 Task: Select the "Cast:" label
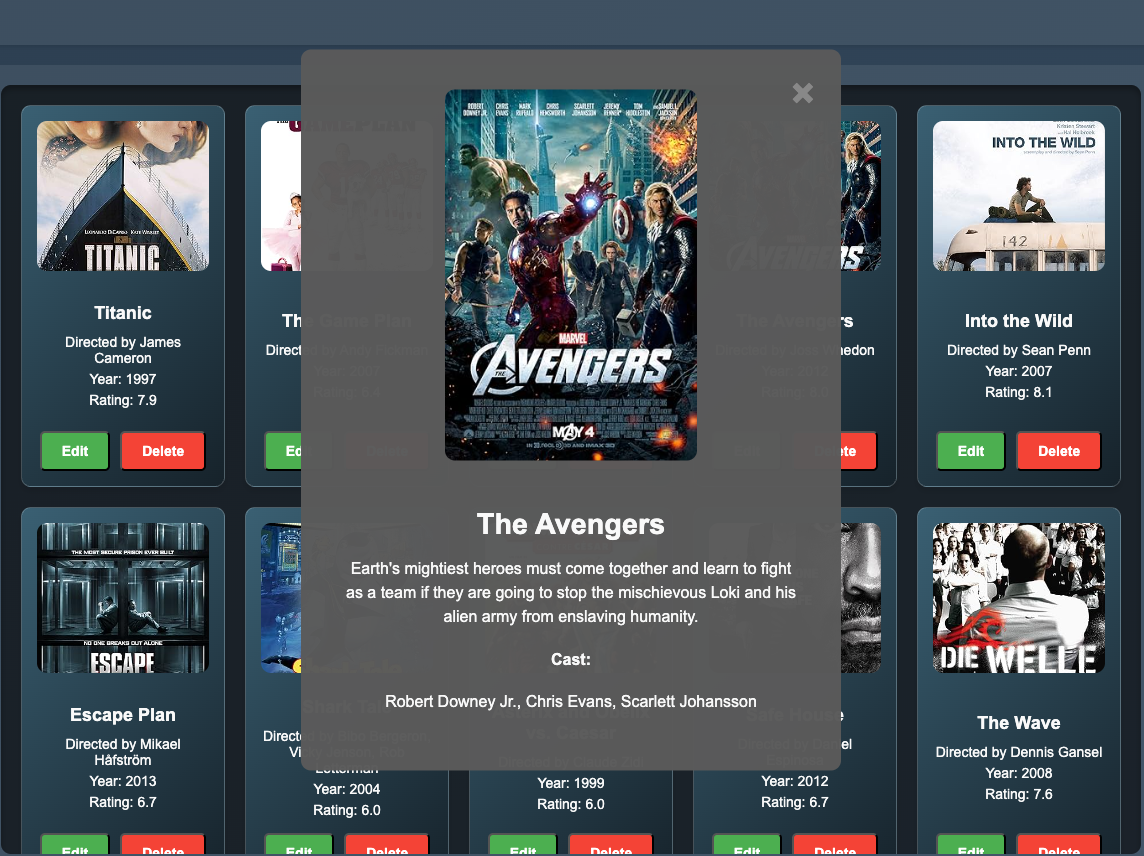pos(571,660)
